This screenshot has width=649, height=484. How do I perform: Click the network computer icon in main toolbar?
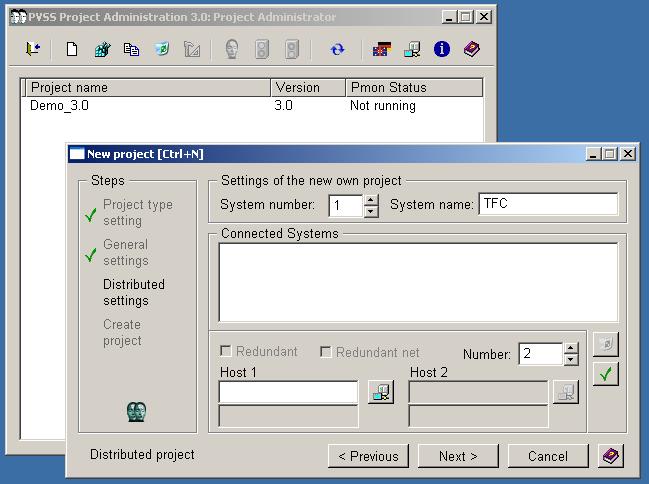tap(412, 49)
